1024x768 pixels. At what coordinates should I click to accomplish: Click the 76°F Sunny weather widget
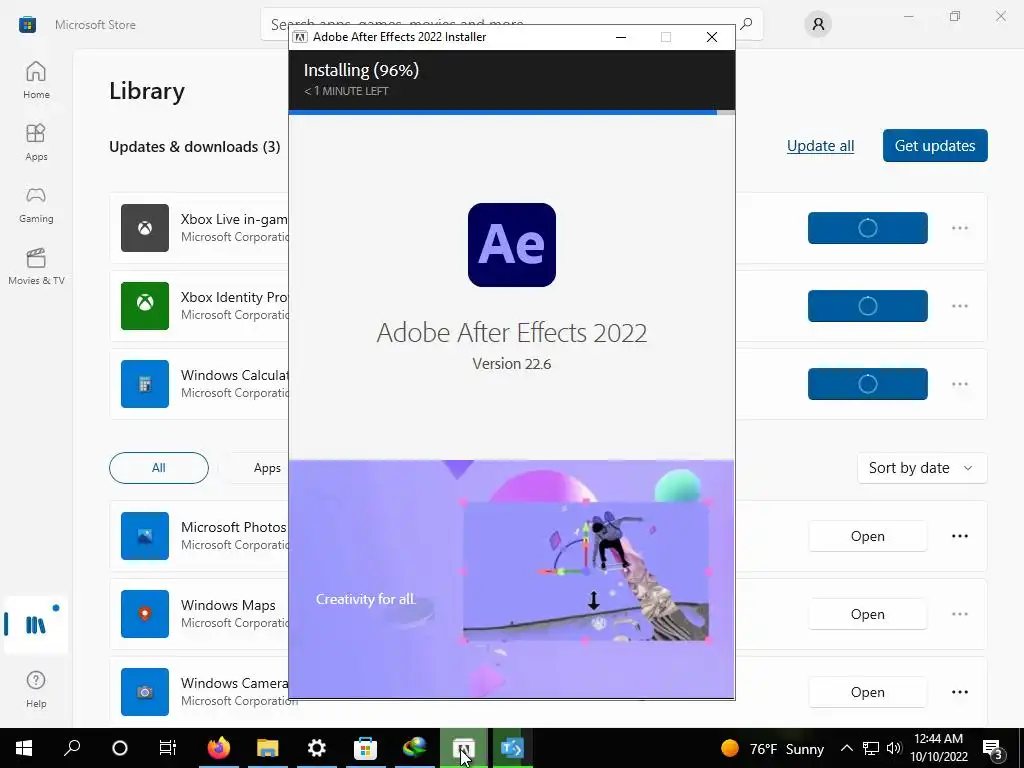773,748
